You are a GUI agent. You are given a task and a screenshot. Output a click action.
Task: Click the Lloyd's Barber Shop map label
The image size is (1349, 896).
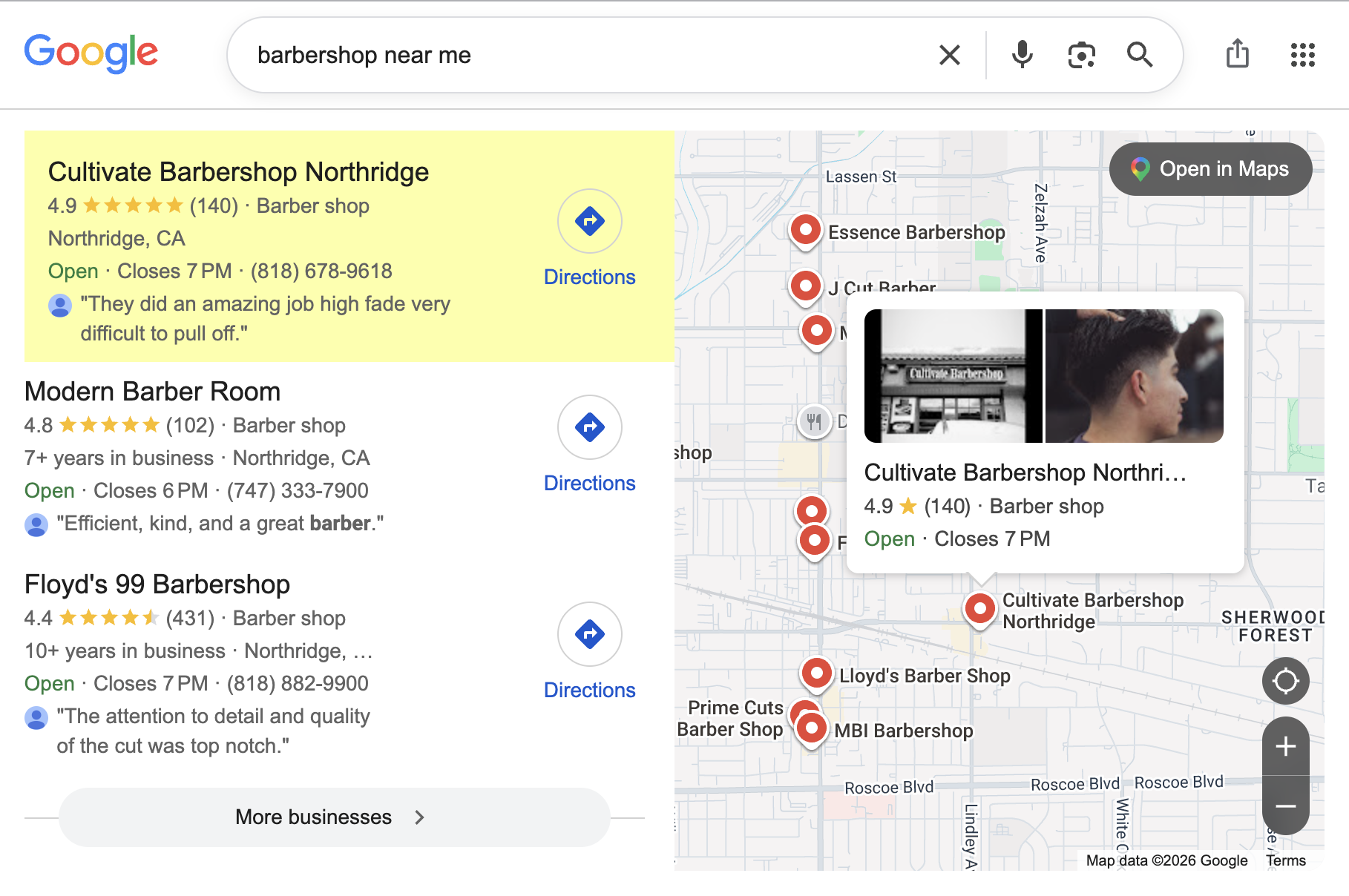[x=925, y=676]
